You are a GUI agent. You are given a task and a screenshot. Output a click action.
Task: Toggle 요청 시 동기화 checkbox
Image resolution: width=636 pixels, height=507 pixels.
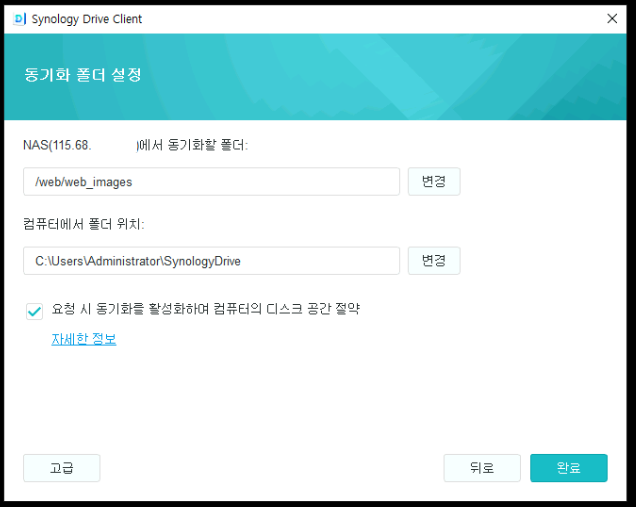[34, 311]
